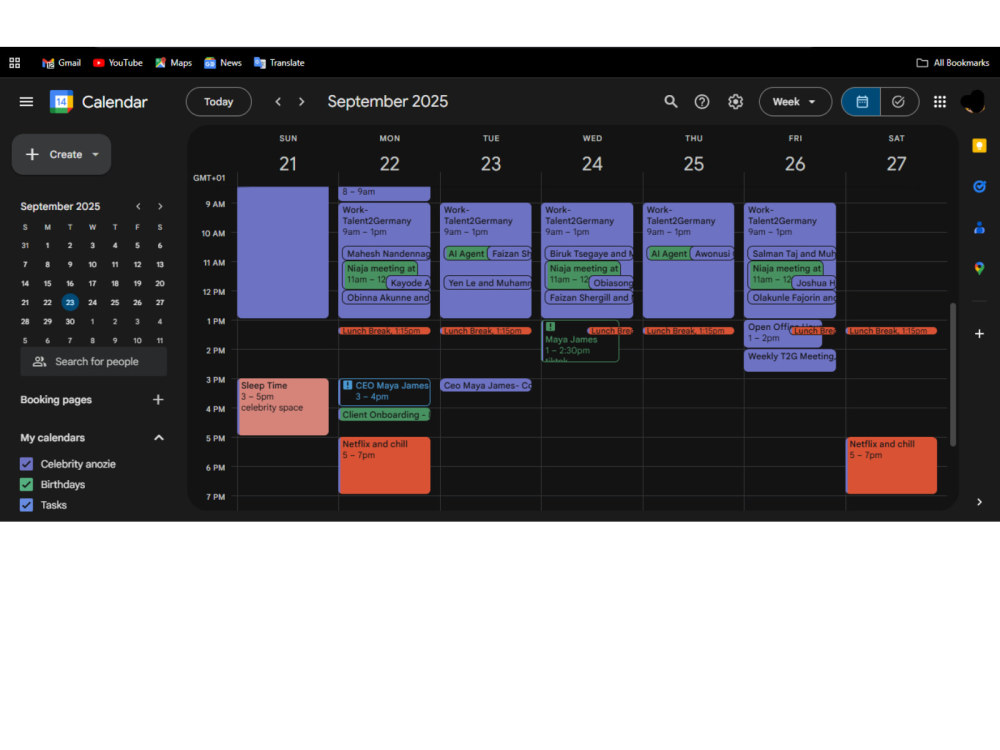Select Wednesday 24 day header
1000x750 pixels.
pos(592,164)
